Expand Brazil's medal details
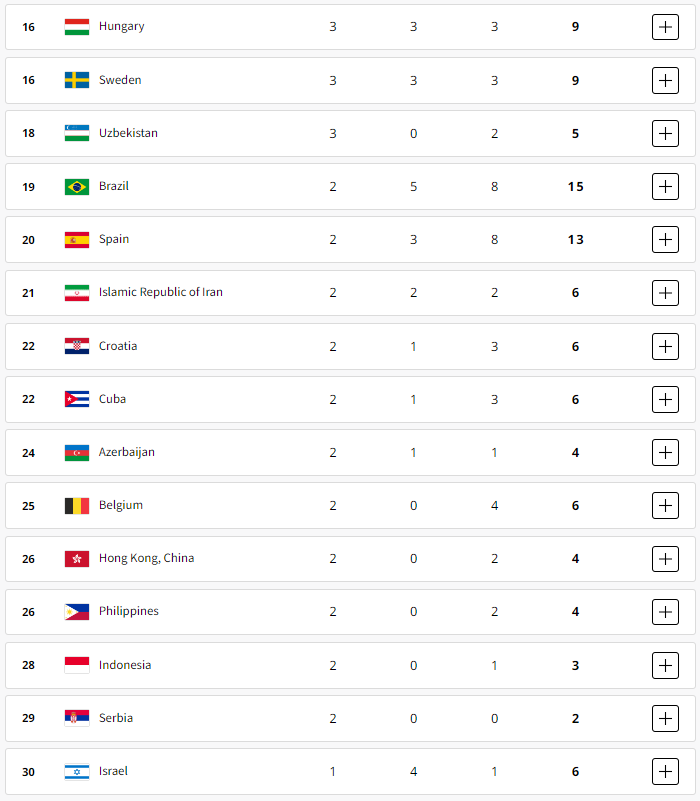This screenshot has height=801, width=700. click(665, 186)
